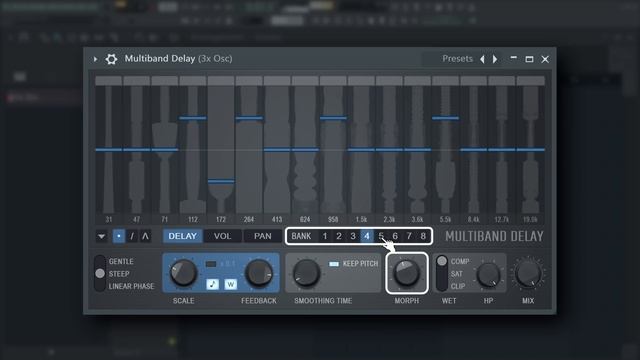Switch to the PAN tab
Image resolution: width=640 pixels, height=360 pixels.
click(x=262, y=236)
